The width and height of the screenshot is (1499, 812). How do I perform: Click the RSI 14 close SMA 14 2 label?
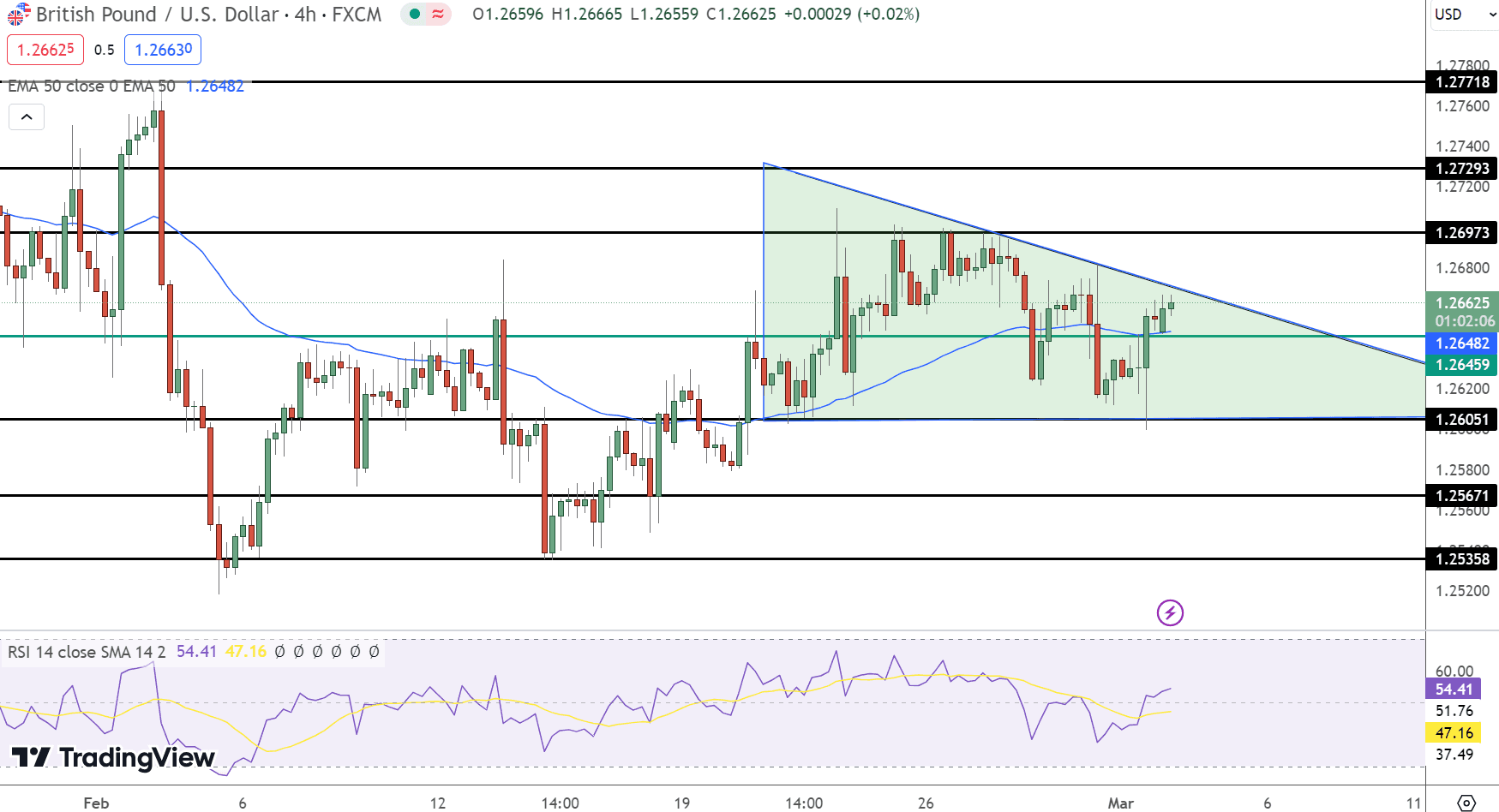87,652
